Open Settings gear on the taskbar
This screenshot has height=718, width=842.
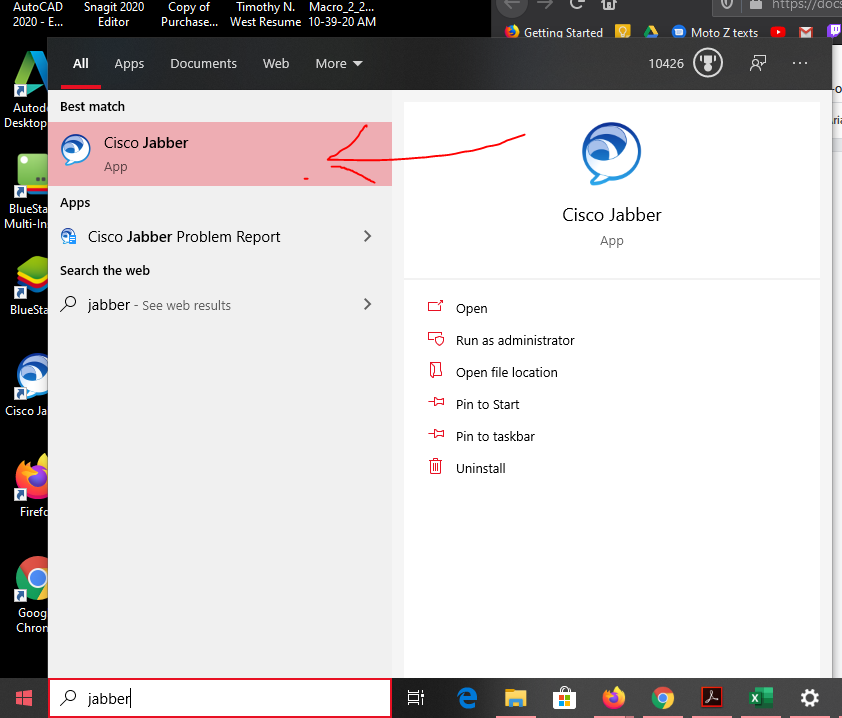(809, 698)
